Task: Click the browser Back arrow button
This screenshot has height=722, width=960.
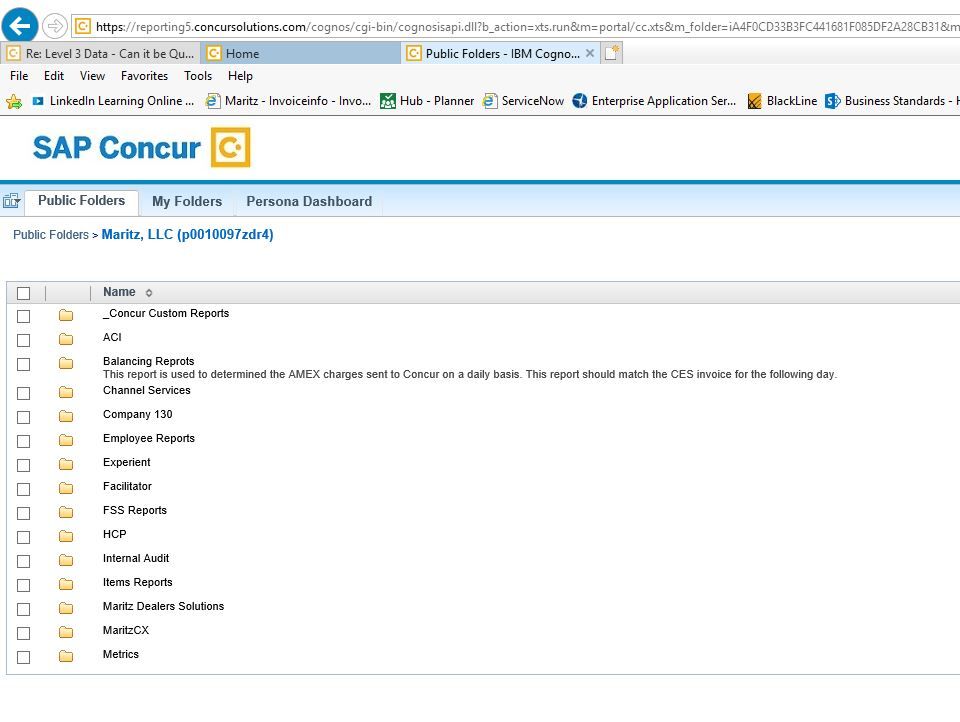Action: (x=20, y=26)
